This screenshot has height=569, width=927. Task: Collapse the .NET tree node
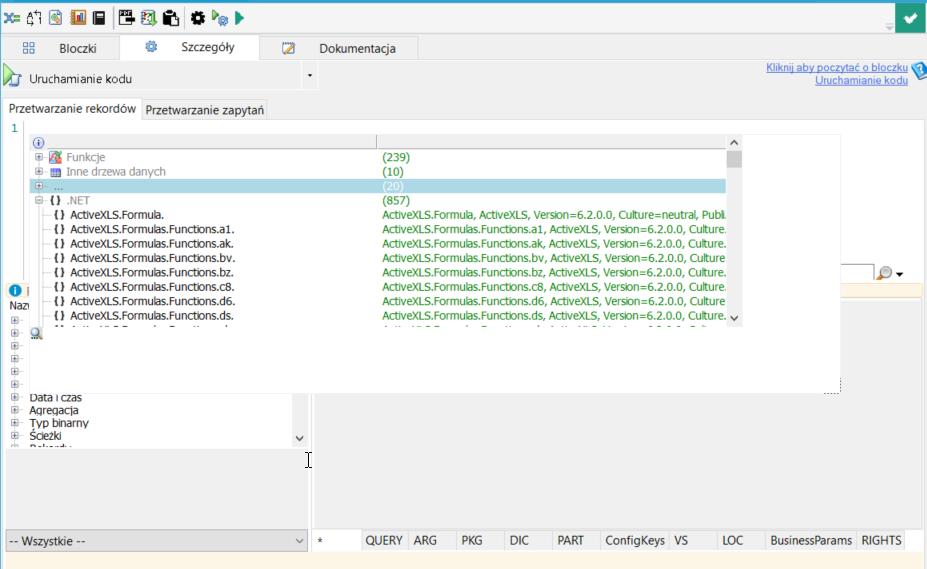39,201
